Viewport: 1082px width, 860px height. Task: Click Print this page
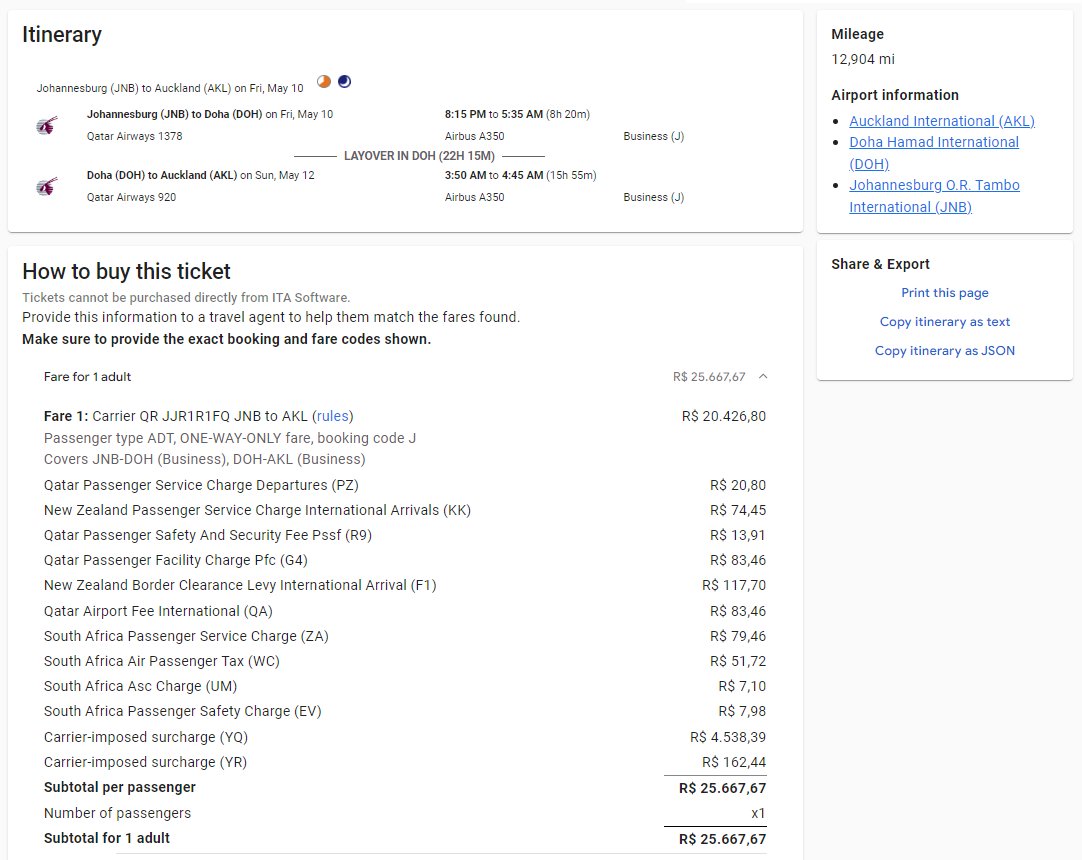(945, 293)
